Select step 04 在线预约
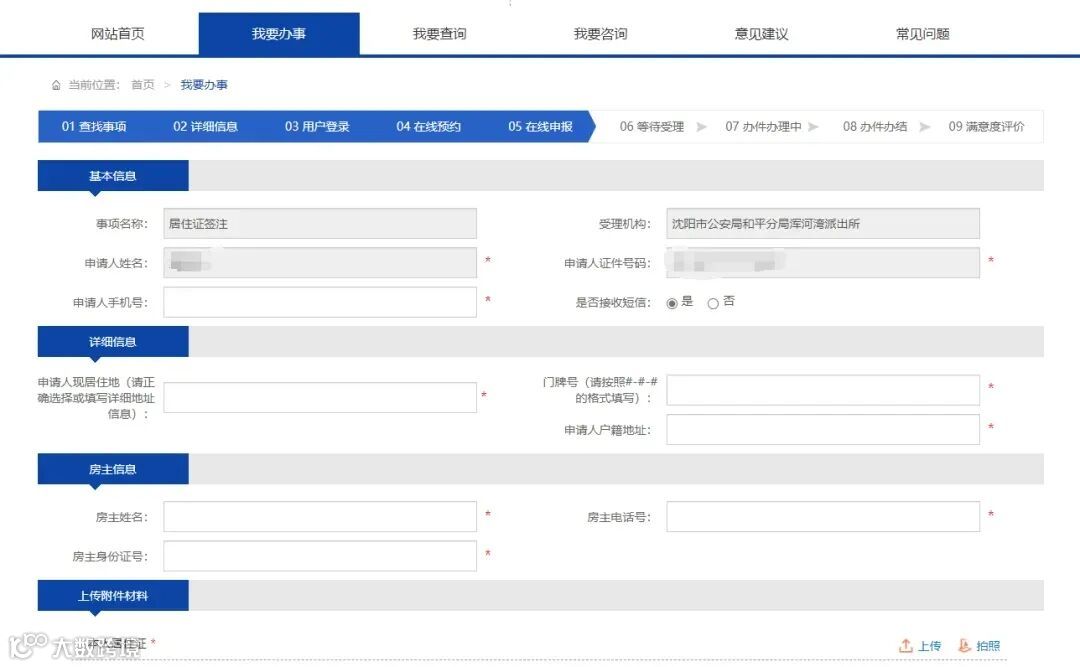 [428, 127]
